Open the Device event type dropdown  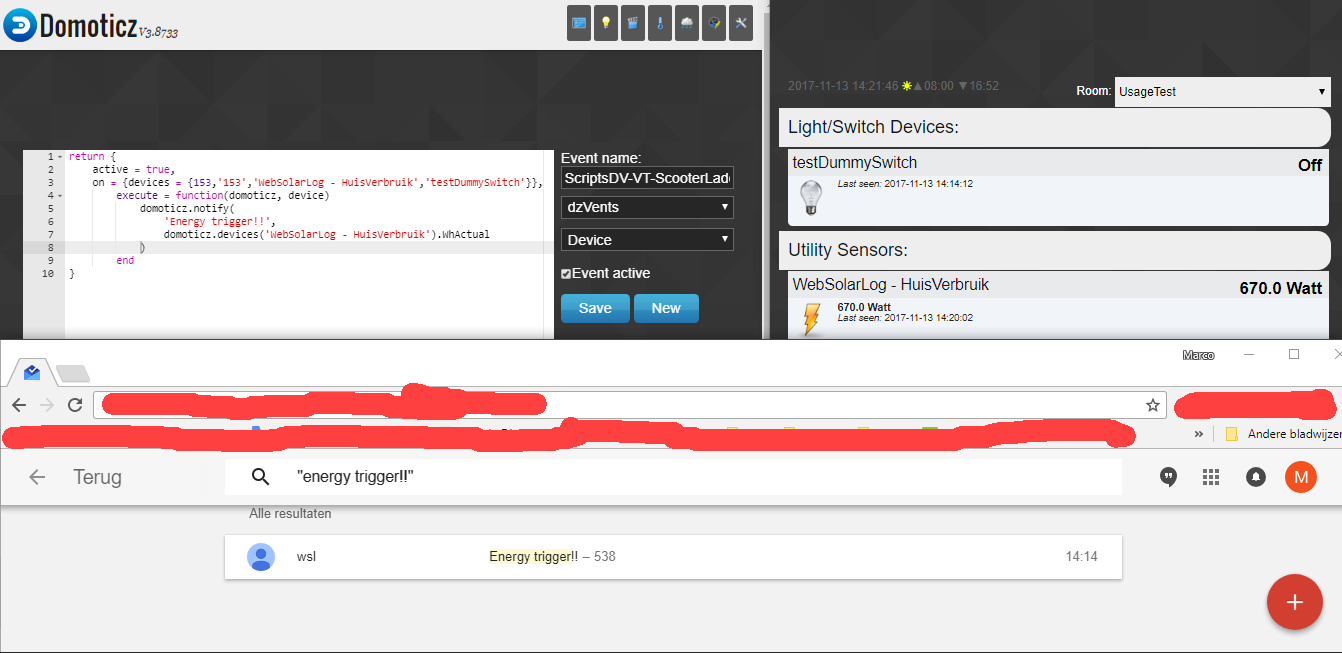(x=647, y=240)
